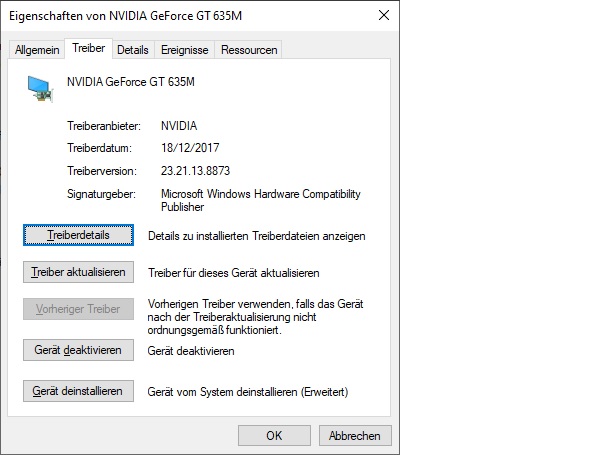Screen dimensions: 614x460
Task: Click the NVIDIA GeForce GT 635M device name
Action: pyautogui.click(x=131, y=82)
